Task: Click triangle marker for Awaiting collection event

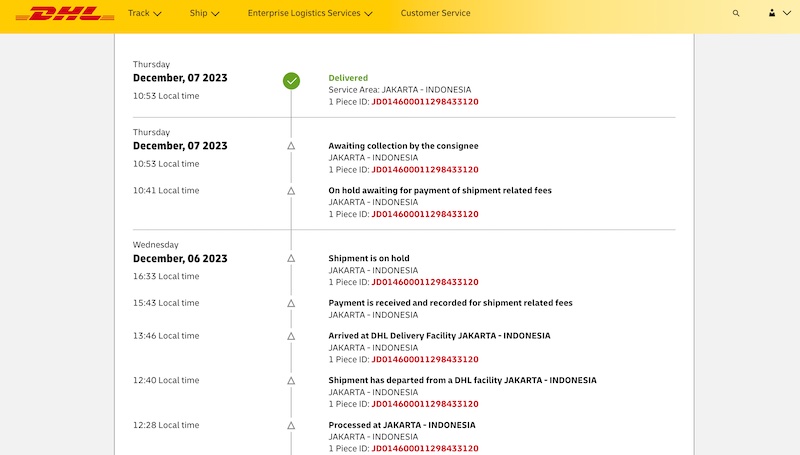Action: (291, 146)
